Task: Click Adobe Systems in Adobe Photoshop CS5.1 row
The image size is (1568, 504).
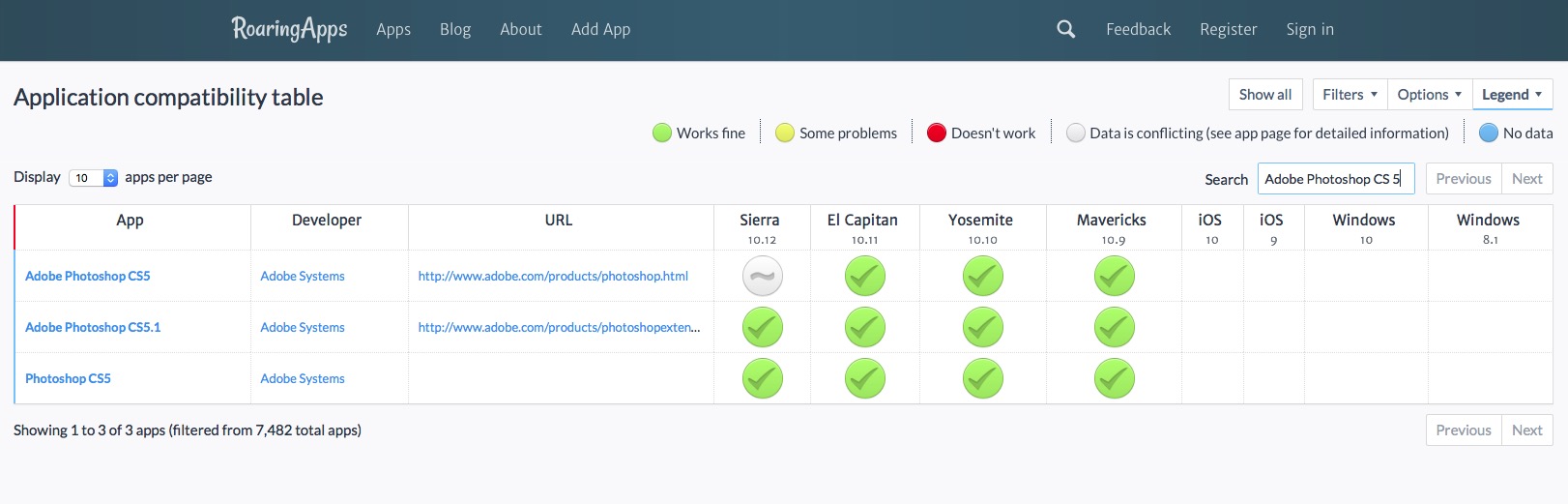Action: (303, 327)
